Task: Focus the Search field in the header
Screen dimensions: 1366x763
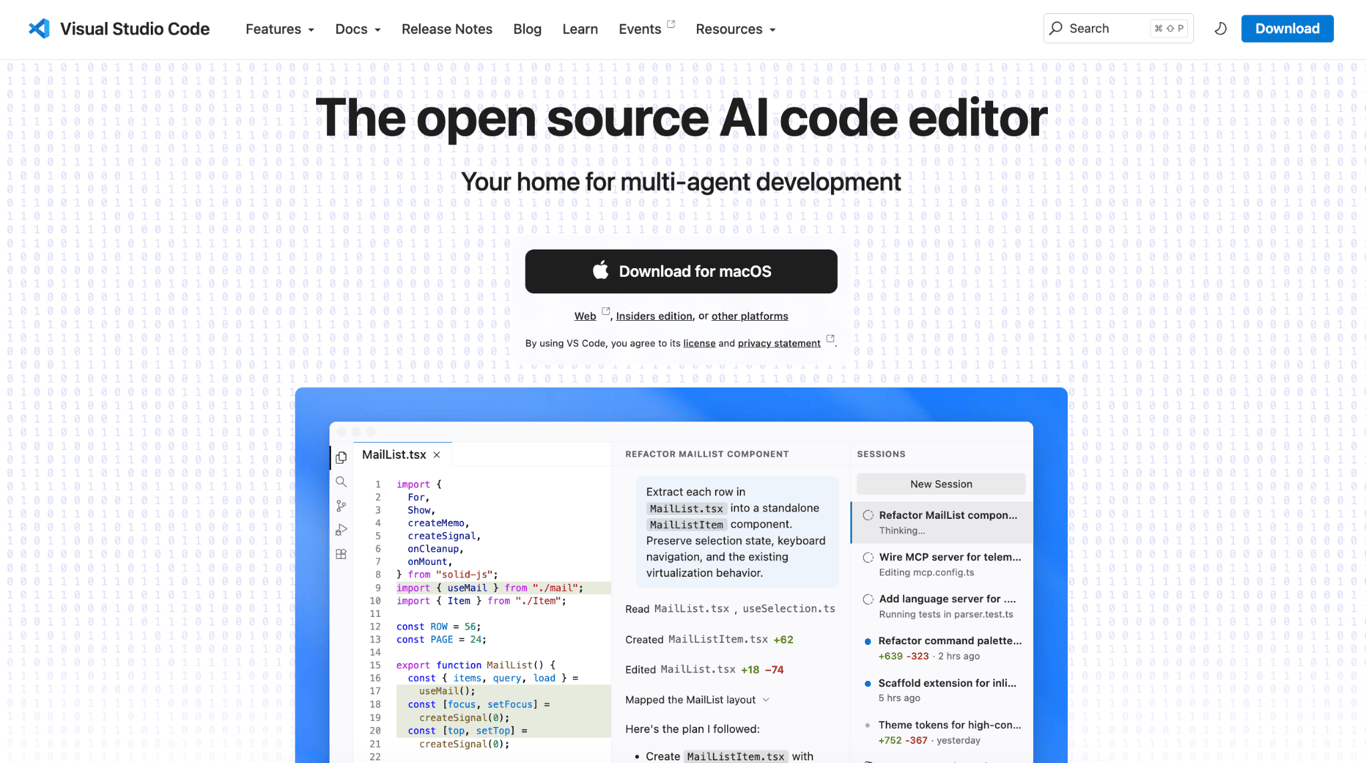Action: 1118,29
